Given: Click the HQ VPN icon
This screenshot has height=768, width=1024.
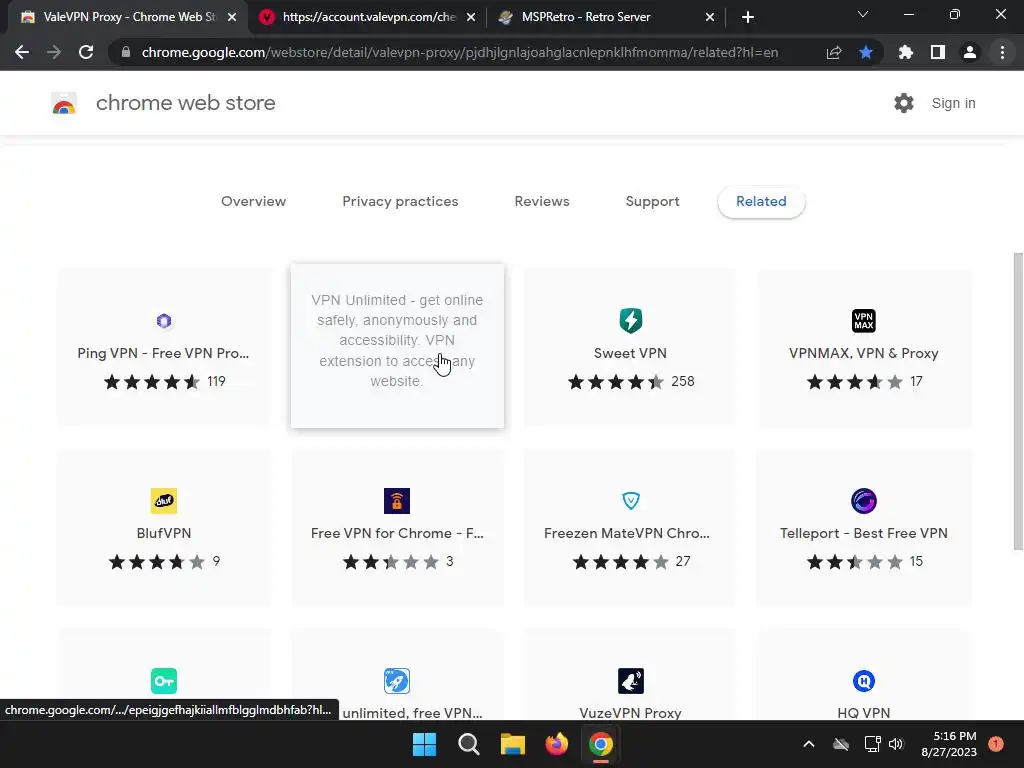Looking at the screenshot, I should pyautogui.click(x=864, y=681).
